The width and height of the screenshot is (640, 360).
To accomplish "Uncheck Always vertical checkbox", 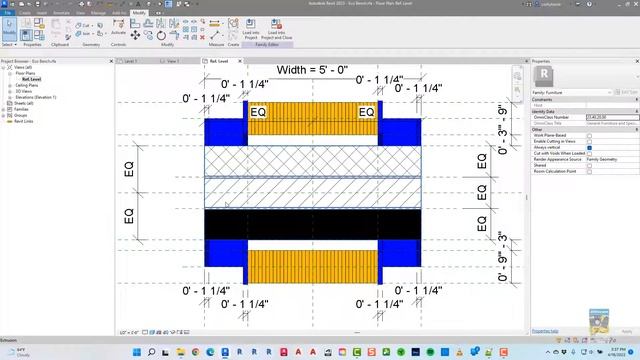I will 589,147.
